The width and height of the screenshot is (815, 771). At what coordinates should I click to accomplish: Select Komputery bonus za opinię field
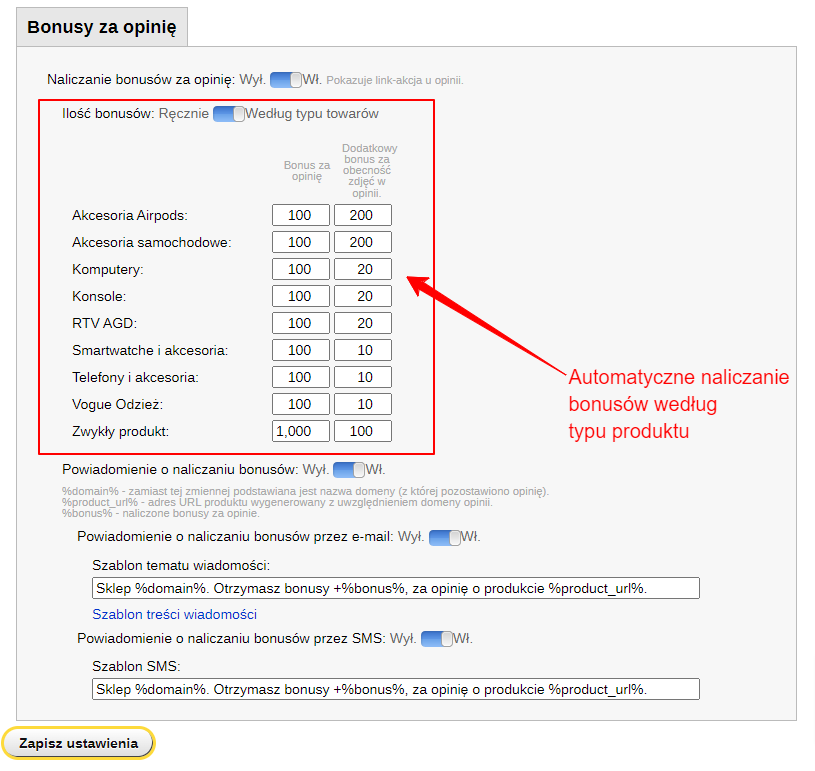coord(300,269)
